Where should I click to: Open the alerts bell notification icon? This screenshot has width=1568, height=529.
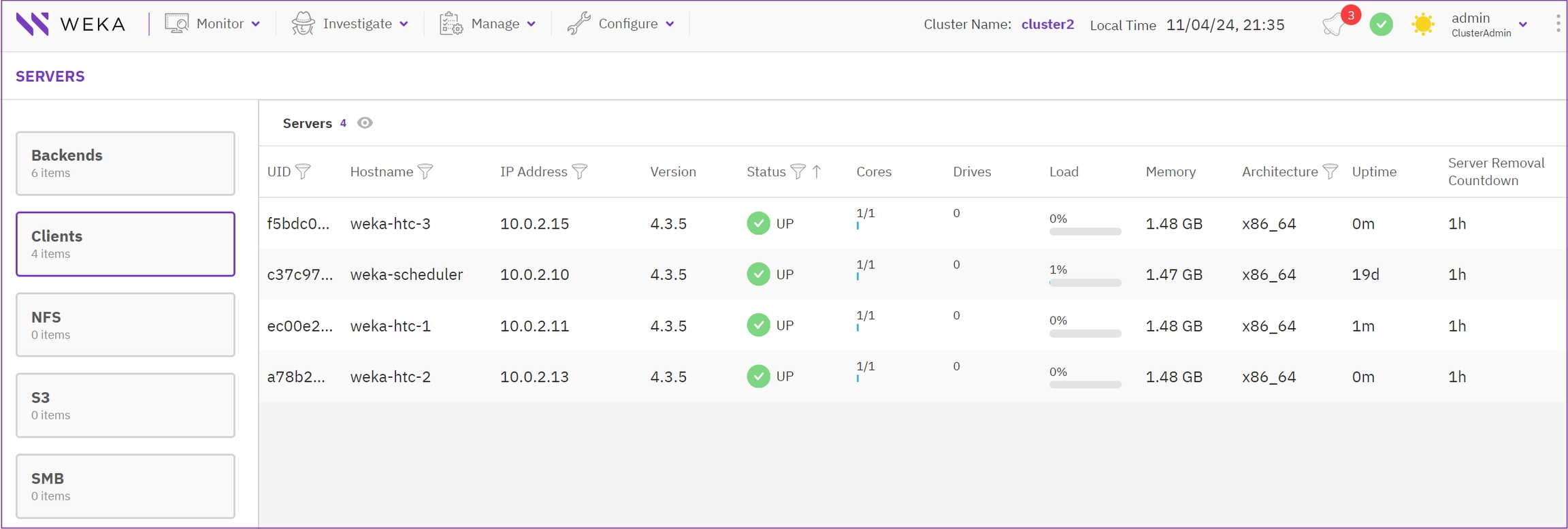(x=1334, y=25)
